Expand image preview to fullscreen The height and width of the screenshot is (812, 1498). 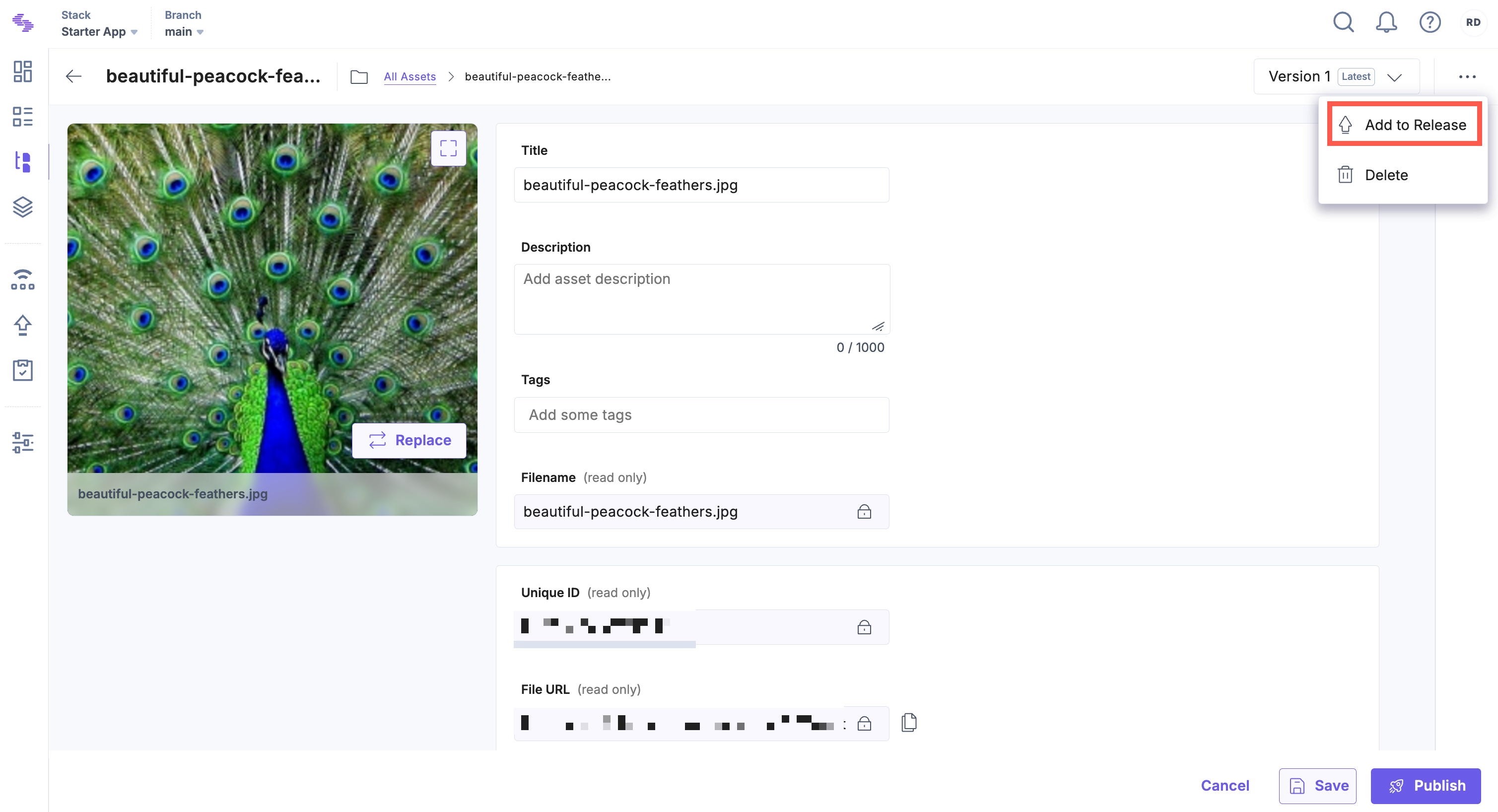pyautogui.click(x=448, y=148)
